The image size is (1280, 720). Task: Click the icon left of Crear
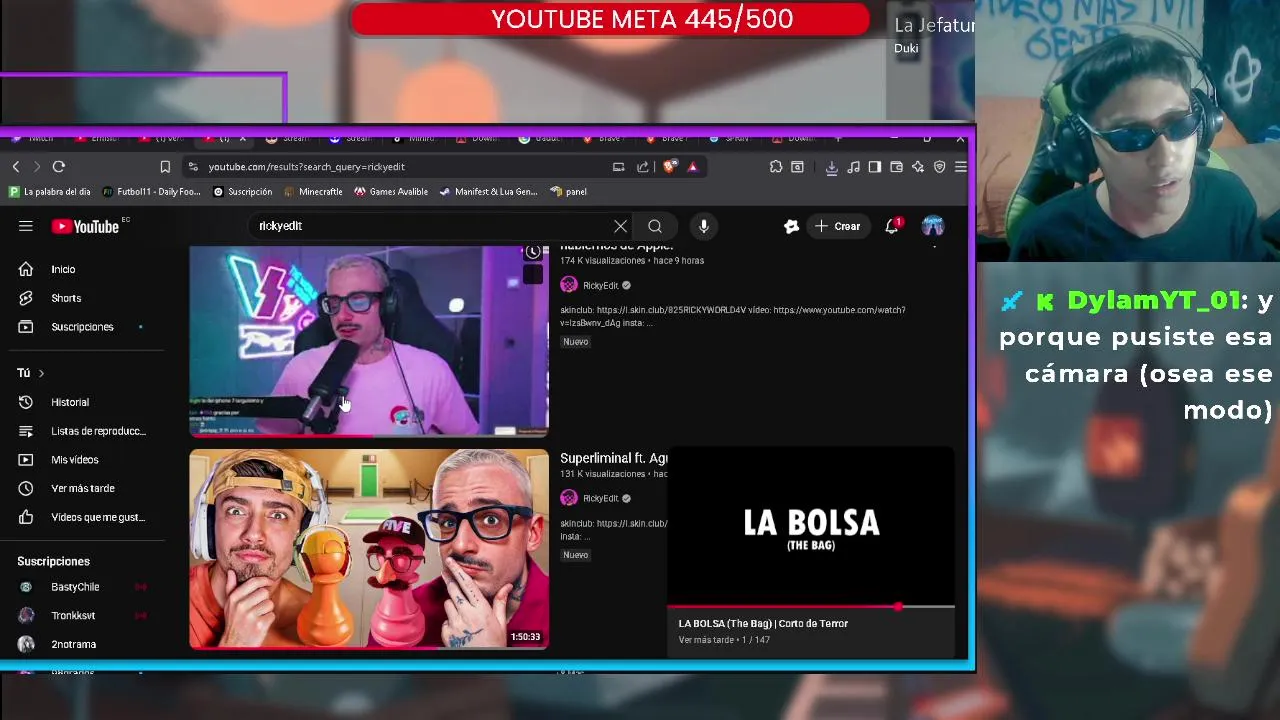click(x=791, y=227)
